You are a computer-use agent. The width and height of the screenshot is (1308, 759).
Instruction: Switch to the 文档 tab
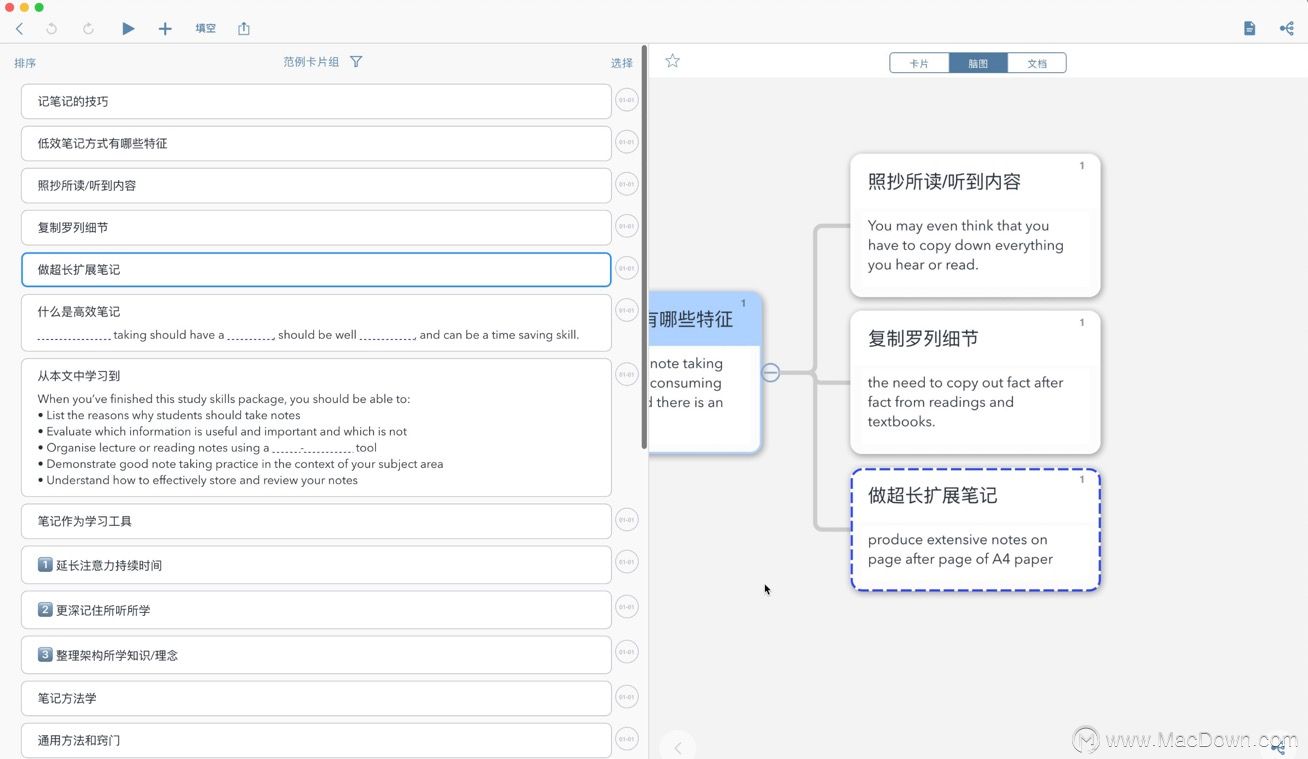pyautogui.click(x=1037, y=63)
